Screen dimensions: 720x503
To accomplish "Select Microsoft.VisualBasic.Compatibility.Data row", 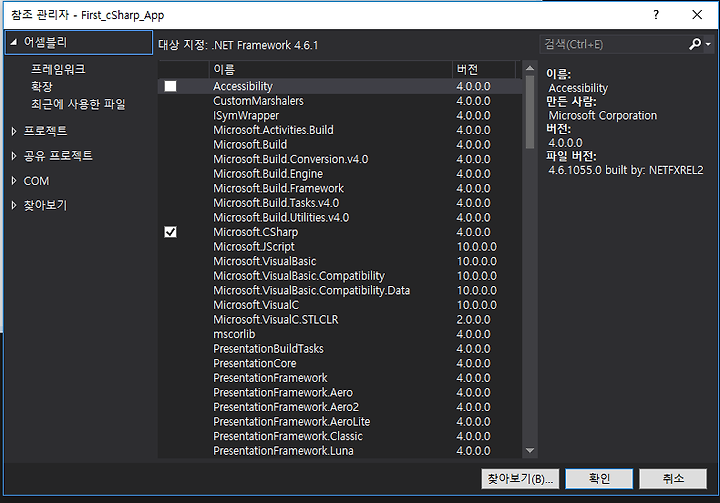I will 340,291.
